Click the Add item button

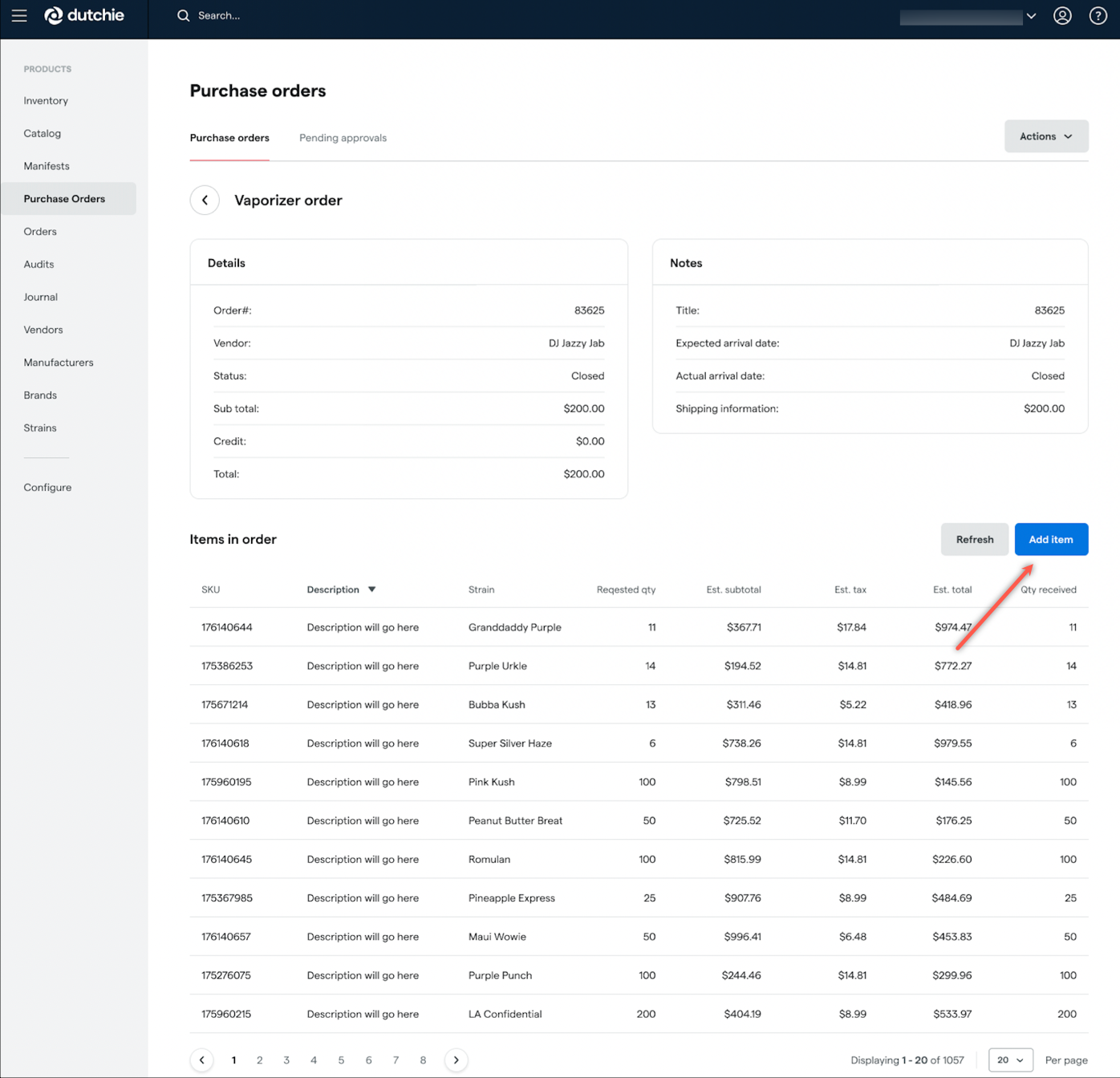pyautogui.click(x=1051, y=539)
